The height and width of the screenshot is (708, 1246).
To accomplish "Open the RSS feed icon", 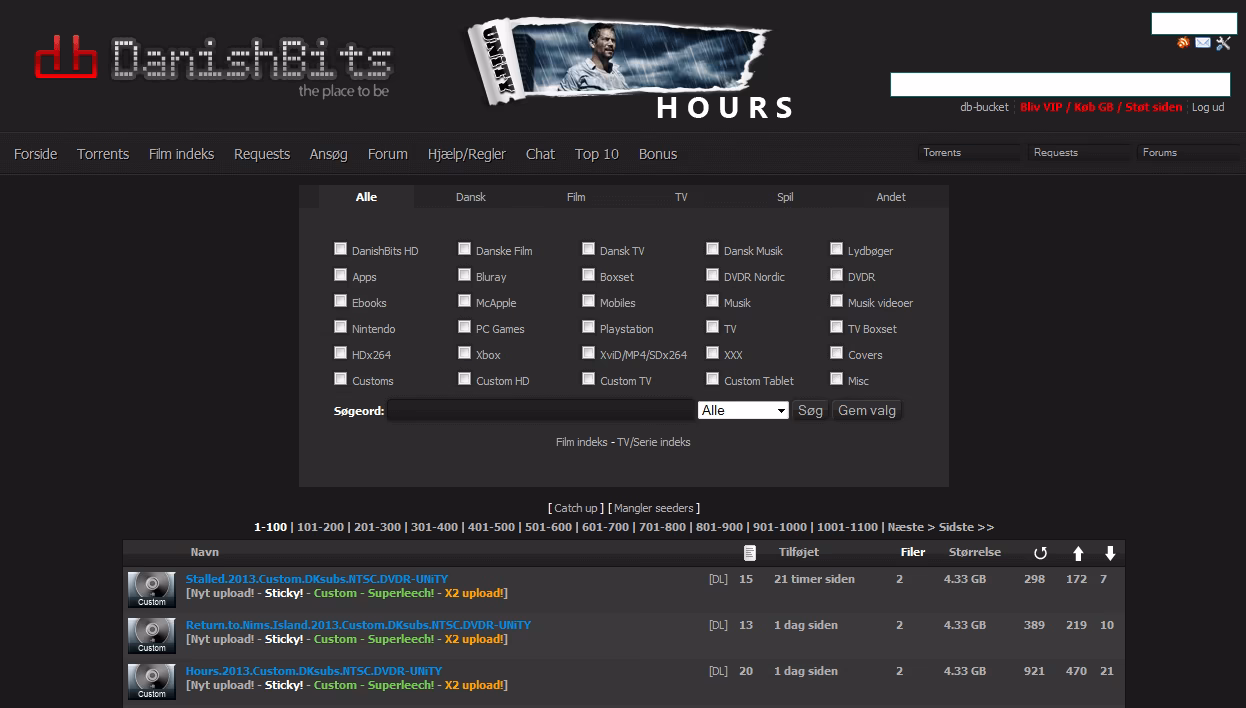I will (x=1184, y=43).
